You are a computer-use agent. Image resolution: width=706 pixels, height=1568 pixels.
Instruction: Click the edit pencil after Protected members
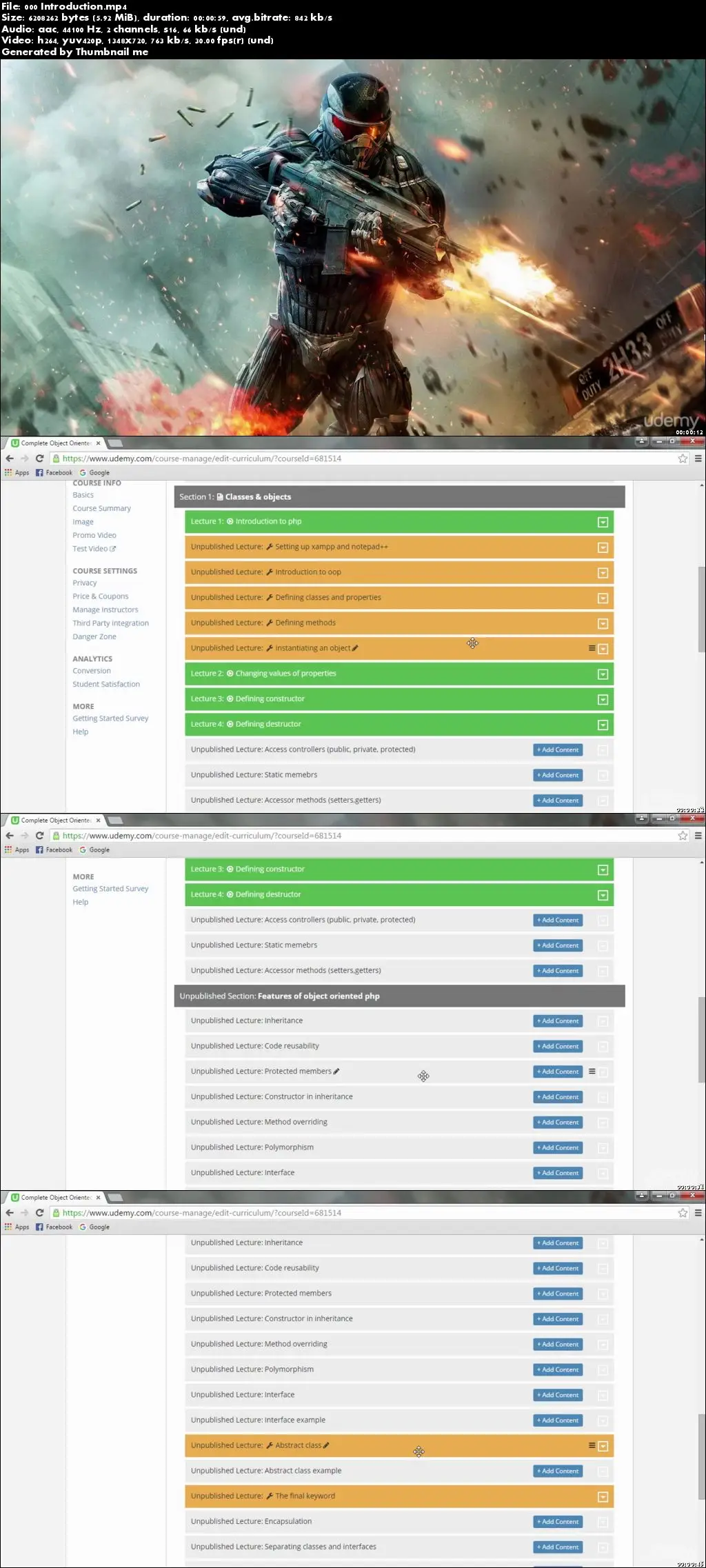pos(336,1071)
